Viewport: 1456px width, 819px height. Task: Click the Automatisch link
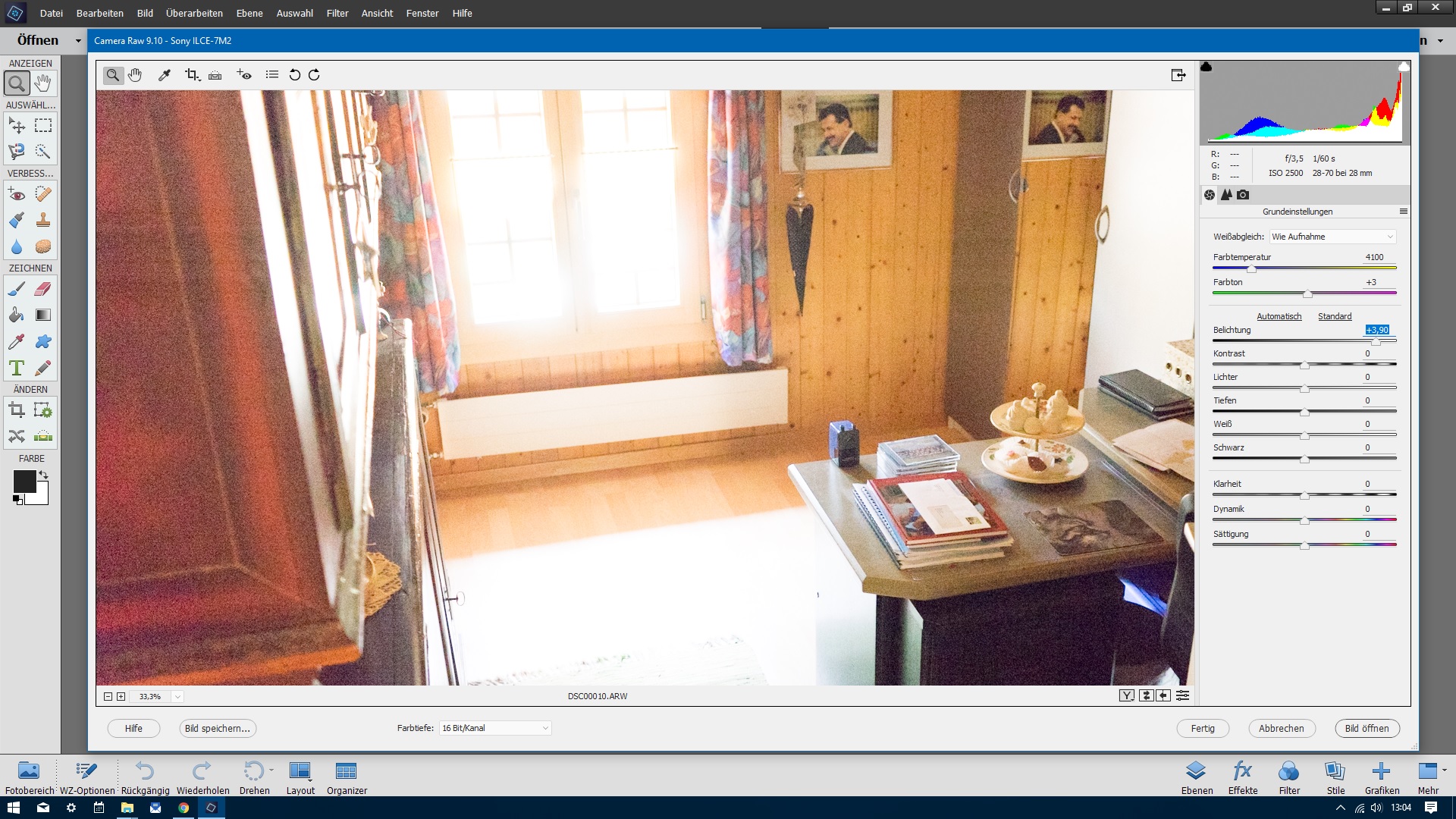tap(1279, 316)
